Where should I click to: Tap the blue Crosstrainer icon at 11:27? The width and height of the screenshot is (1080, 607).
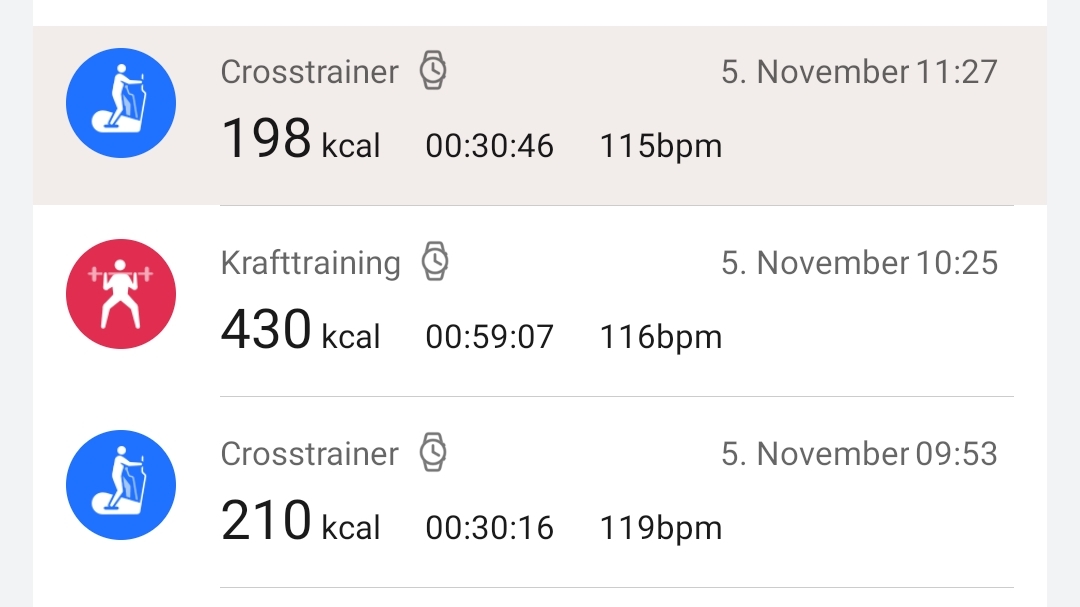121,103
